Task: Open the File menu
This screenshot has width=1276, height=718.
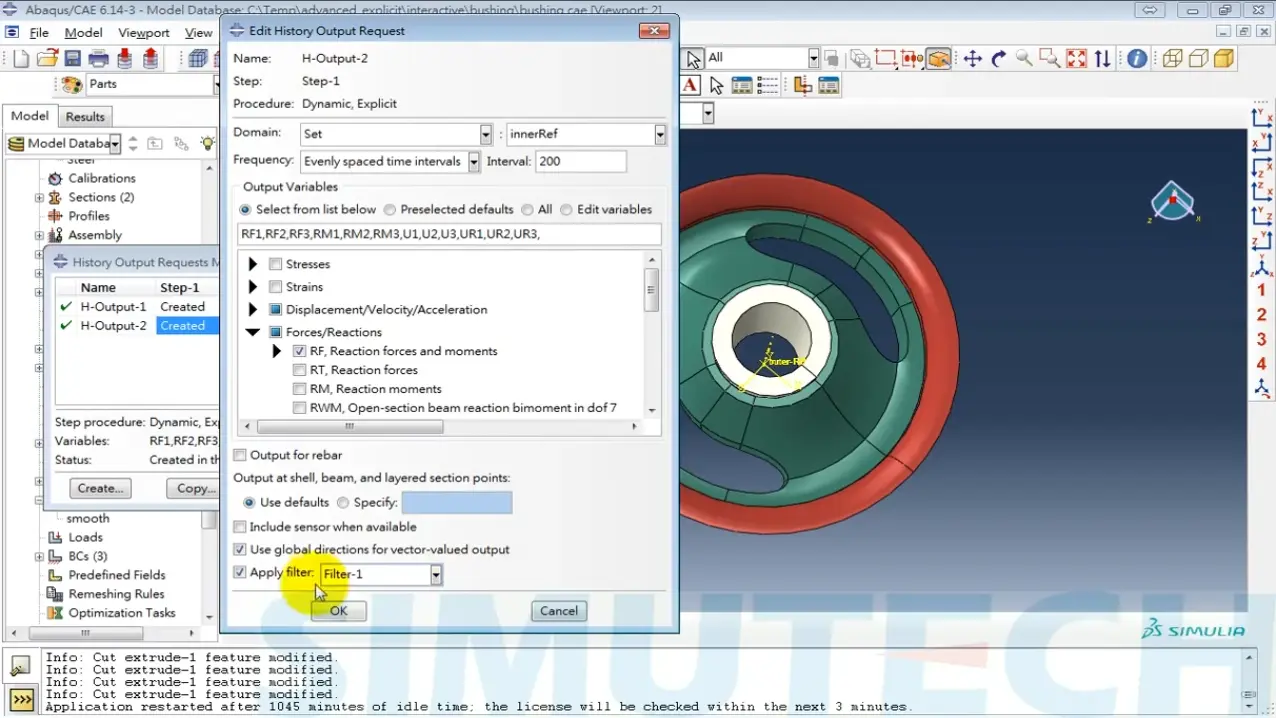Action: click(39, 33)
